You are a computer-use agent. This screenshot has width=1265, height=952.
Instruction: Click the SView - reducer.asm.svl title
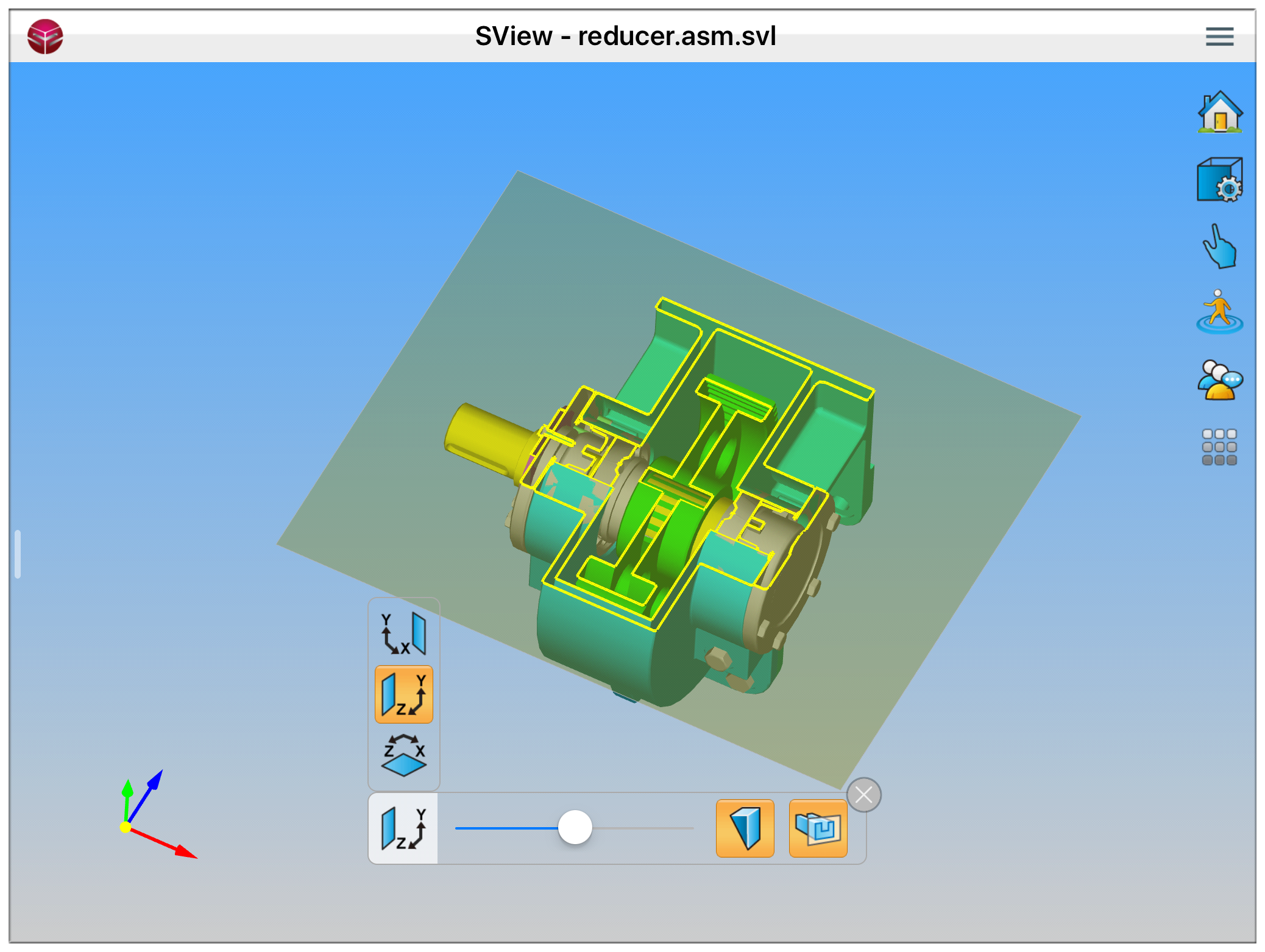[625, 37]
